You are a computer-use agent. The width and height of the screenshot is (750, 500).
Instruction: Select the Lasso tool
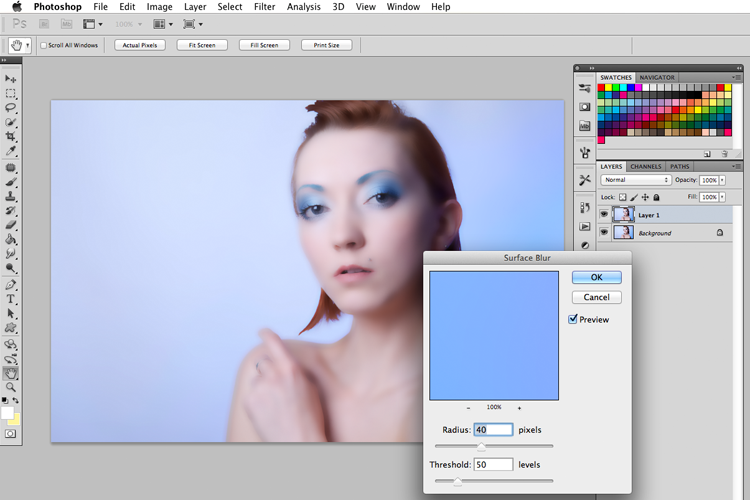[x=11, y=108]
